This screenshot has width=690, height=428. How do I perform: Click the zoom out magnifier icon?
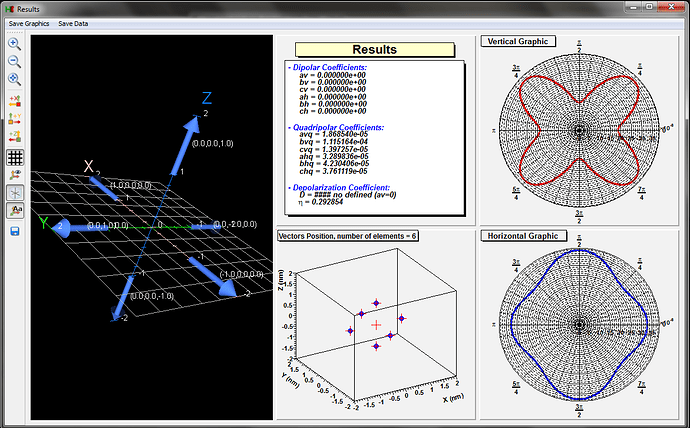(x=15, y=61)
